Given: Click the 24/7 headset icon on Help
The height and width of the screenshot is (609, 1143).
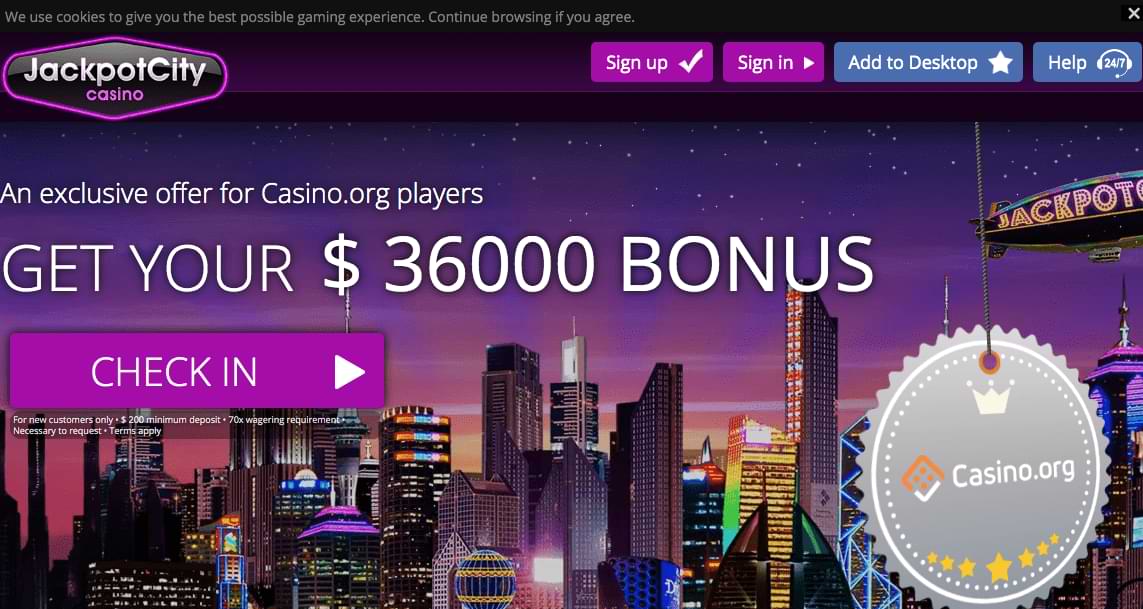Looking at the screenshot, I should tap(1114, 63).
